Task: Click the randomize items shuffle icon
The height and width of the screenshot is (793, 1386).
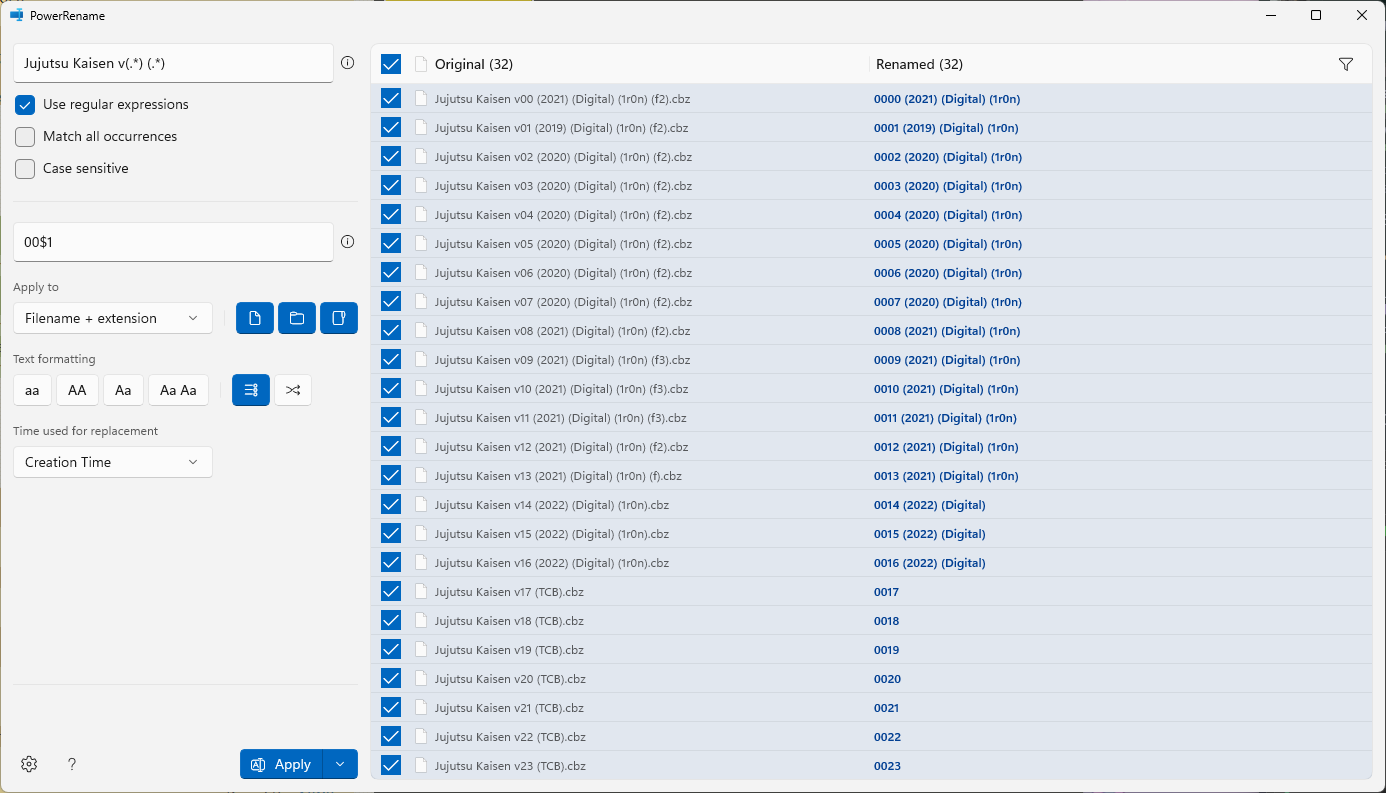Action: click(x=293, y=390)
